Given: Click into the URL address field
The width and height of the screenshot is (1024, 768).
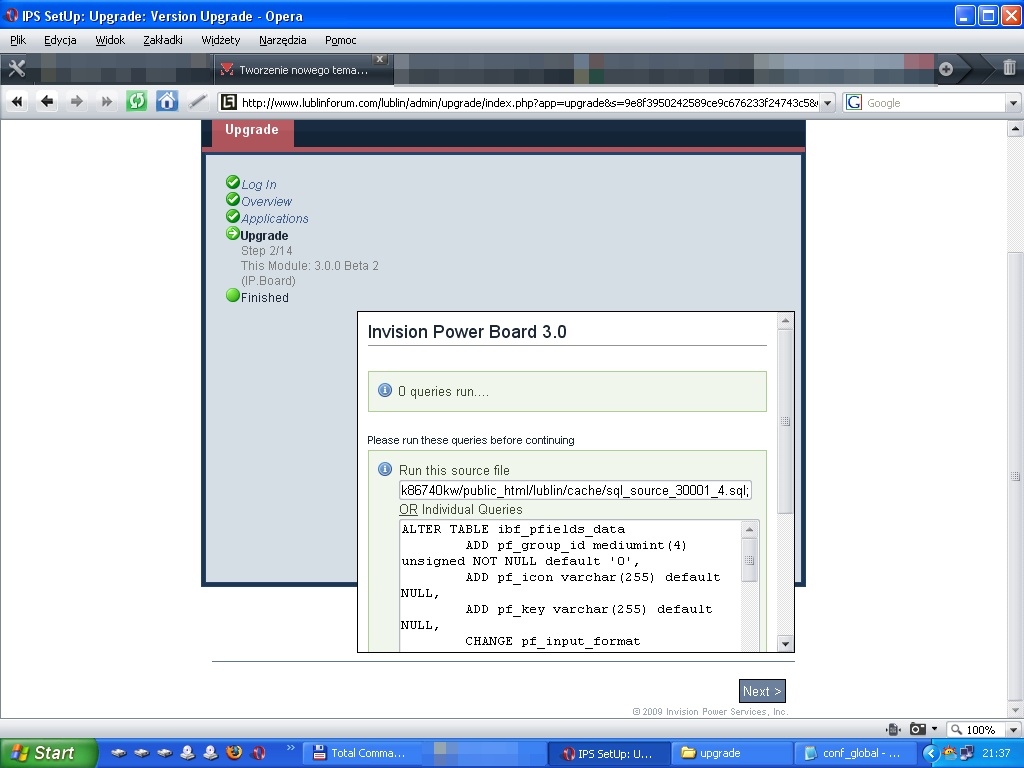Looking at the screenshot, I should [529, 103].
